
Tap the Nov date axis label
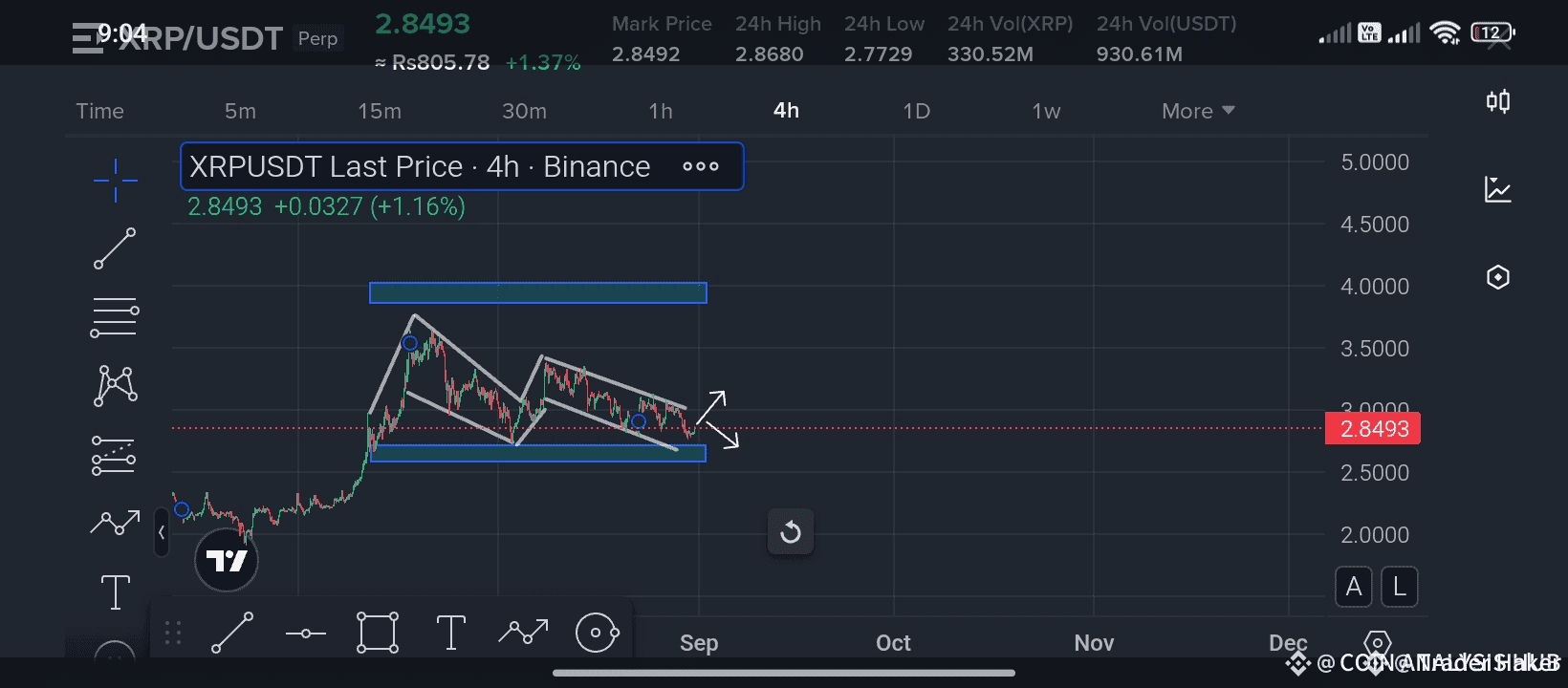point(1095,643)
